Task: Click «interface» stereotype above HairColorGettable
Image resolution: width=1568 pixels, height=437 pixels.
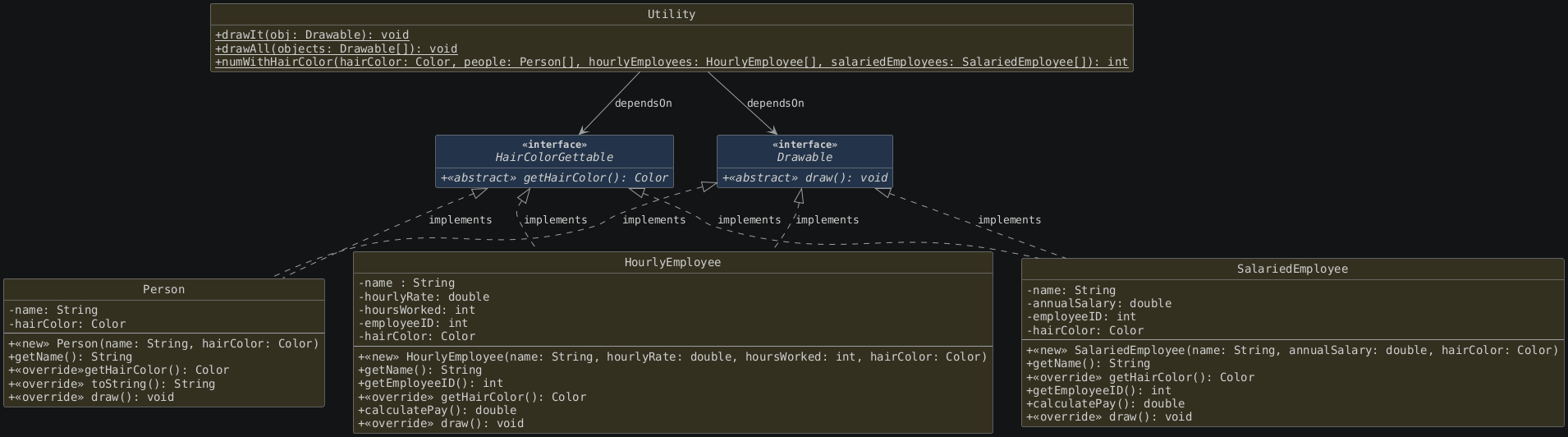Action: (x=554, y=145)
